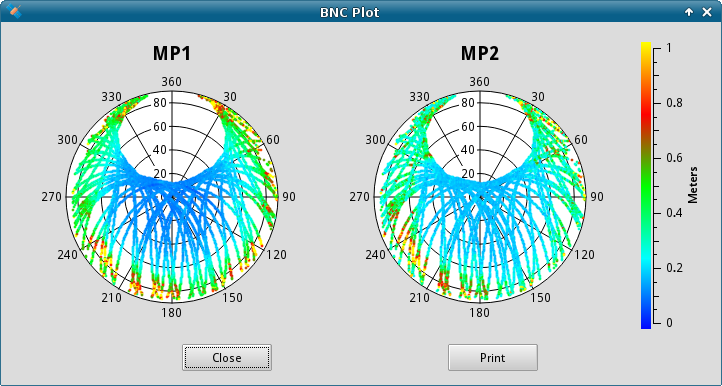722x386 pixels.
Task: Click the 80 elevation label on MP1
Action: tap(159, 103)
